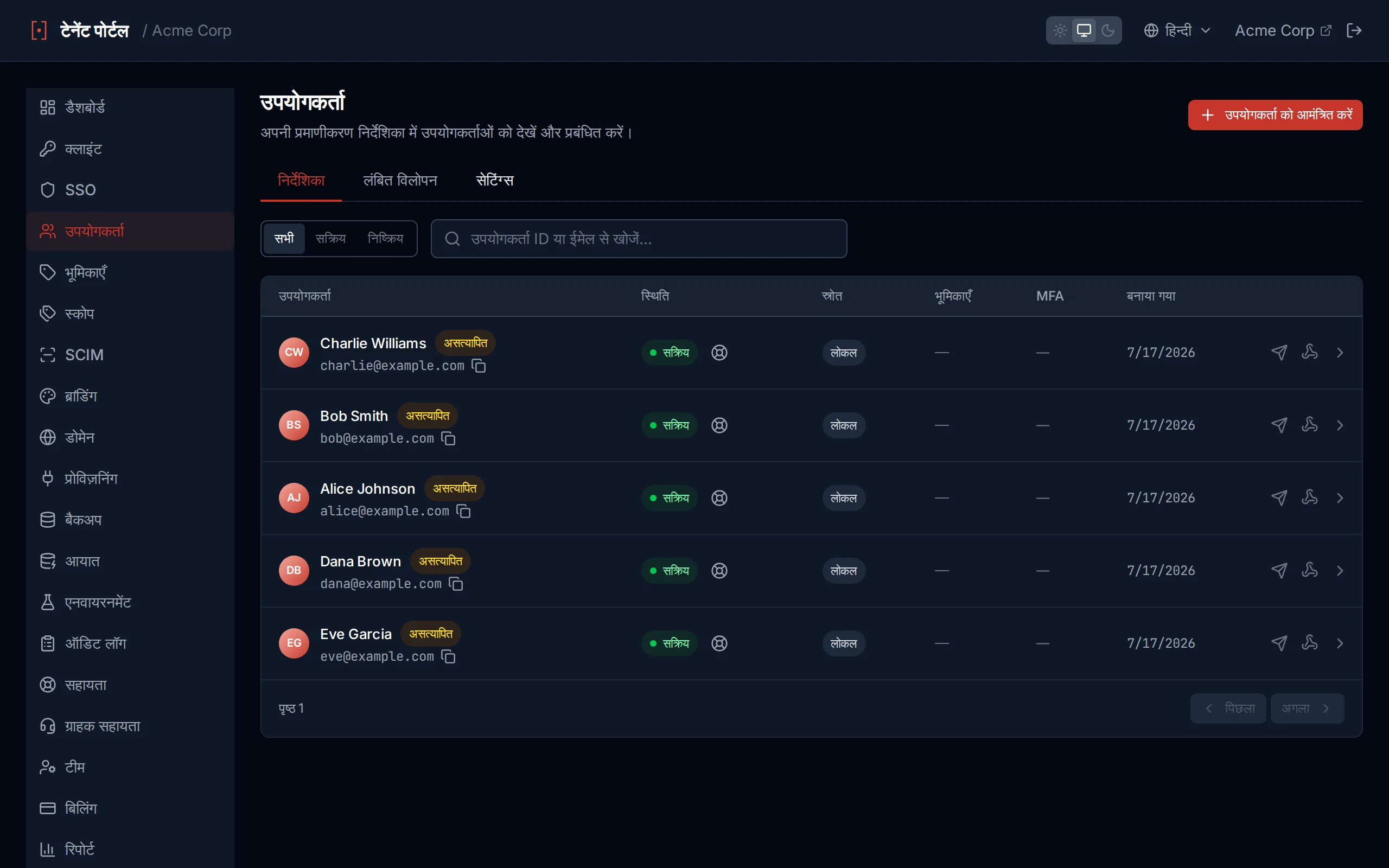This screenshot has height=868, width=1389.
Task: Open the हिन्दी language dropdown
Action: click(x=1177, y=30)
